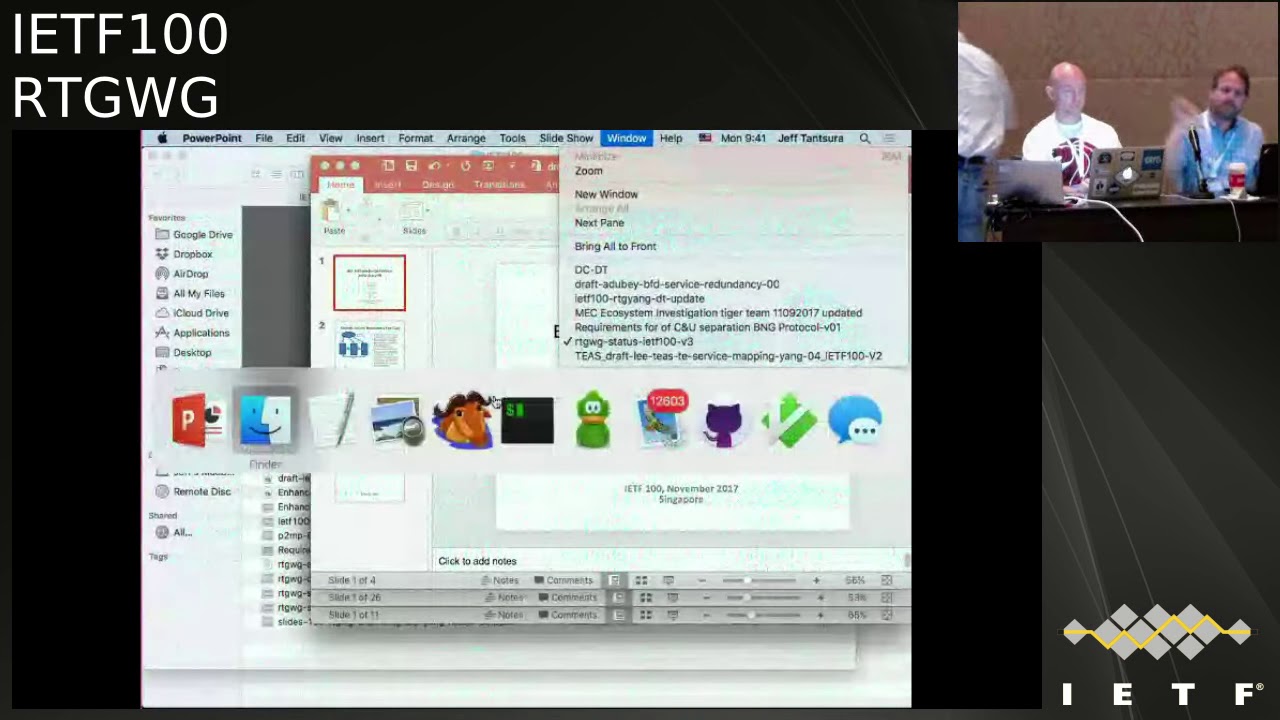This screenshot has width=1280, height=720.
Task: Switch to Slide Sorter view in Slide 1 of 4 bar
Action: (x=641, y=580)
